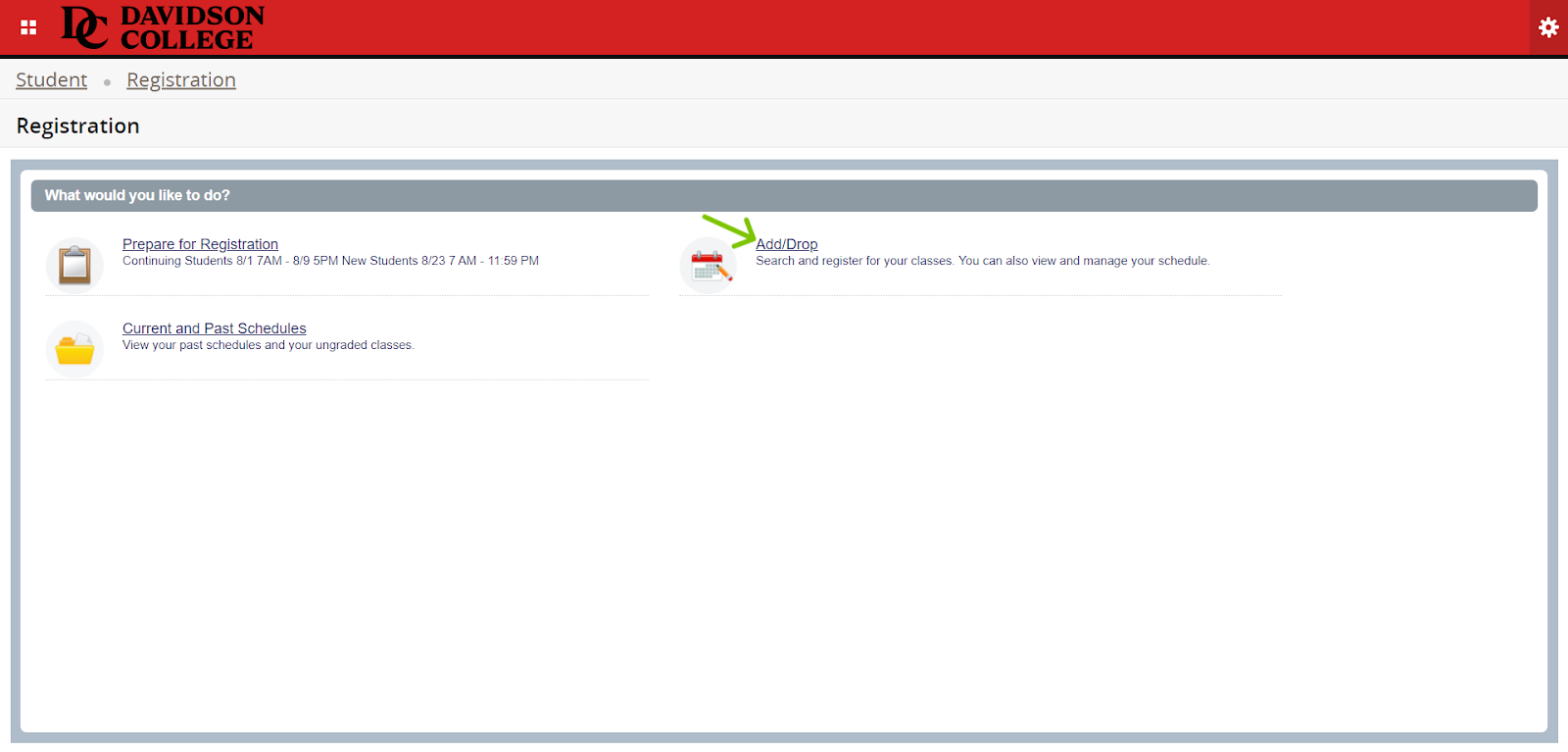
Task: Click the empty red header bar area
Action: click(x=882, y=27)
